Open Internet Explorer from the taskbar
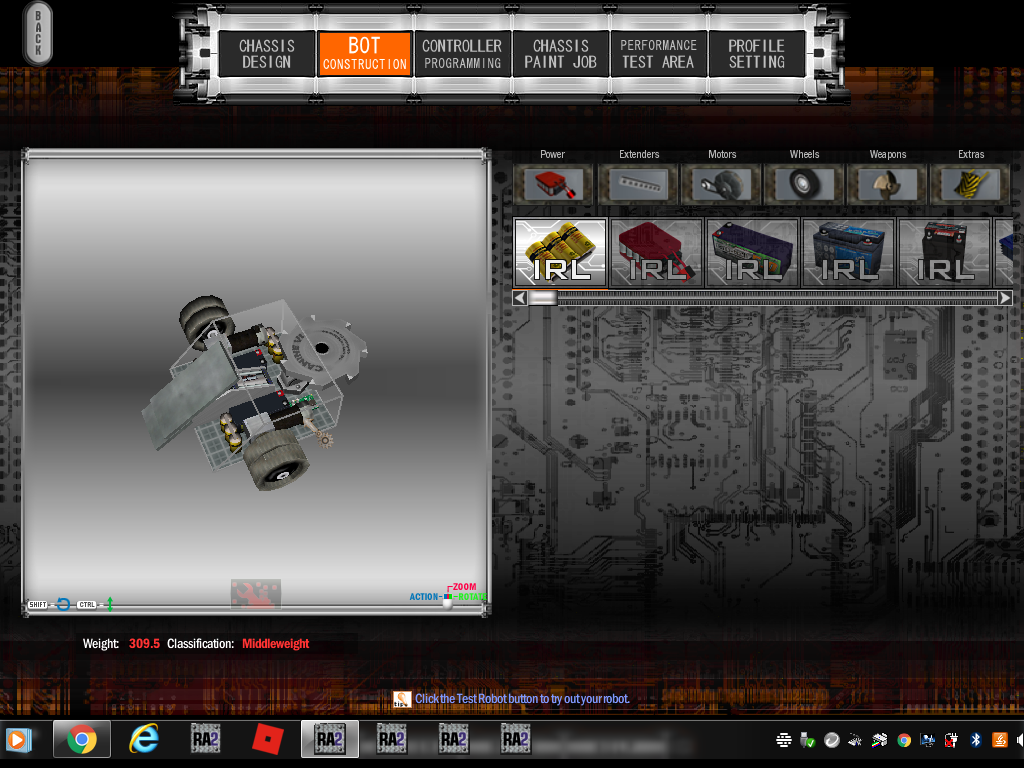 tap(144, 739)
